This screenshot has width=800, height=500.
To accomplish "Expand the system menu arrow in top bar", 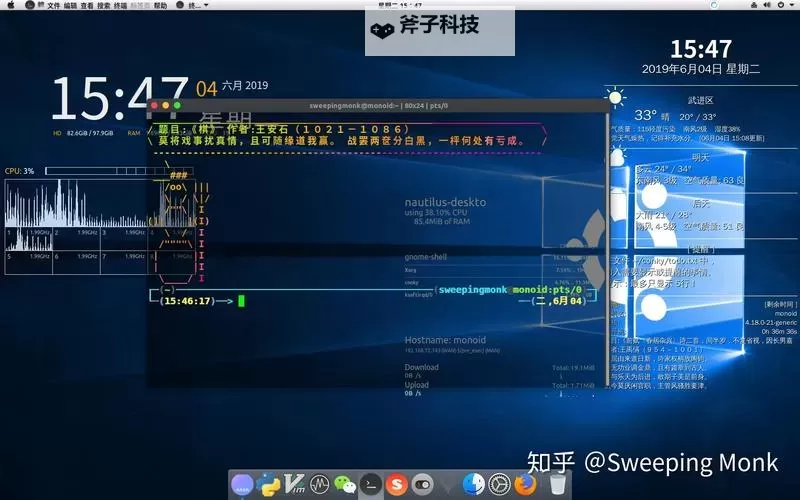I will click(x=792, y=5).
